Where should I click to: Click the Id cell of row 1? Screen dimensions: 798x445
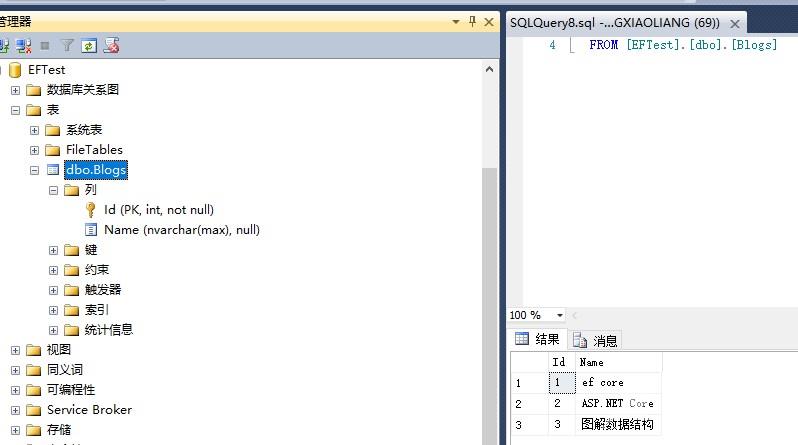[562, 382]
